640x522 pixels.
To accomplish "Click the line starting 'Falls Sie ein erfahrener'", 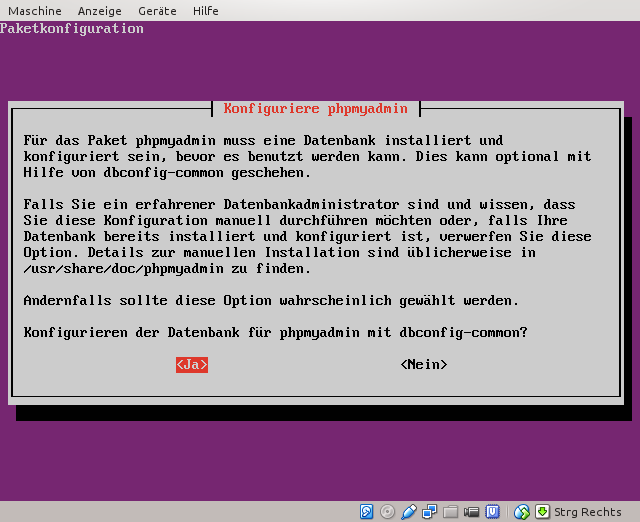I will click(299, 204).
